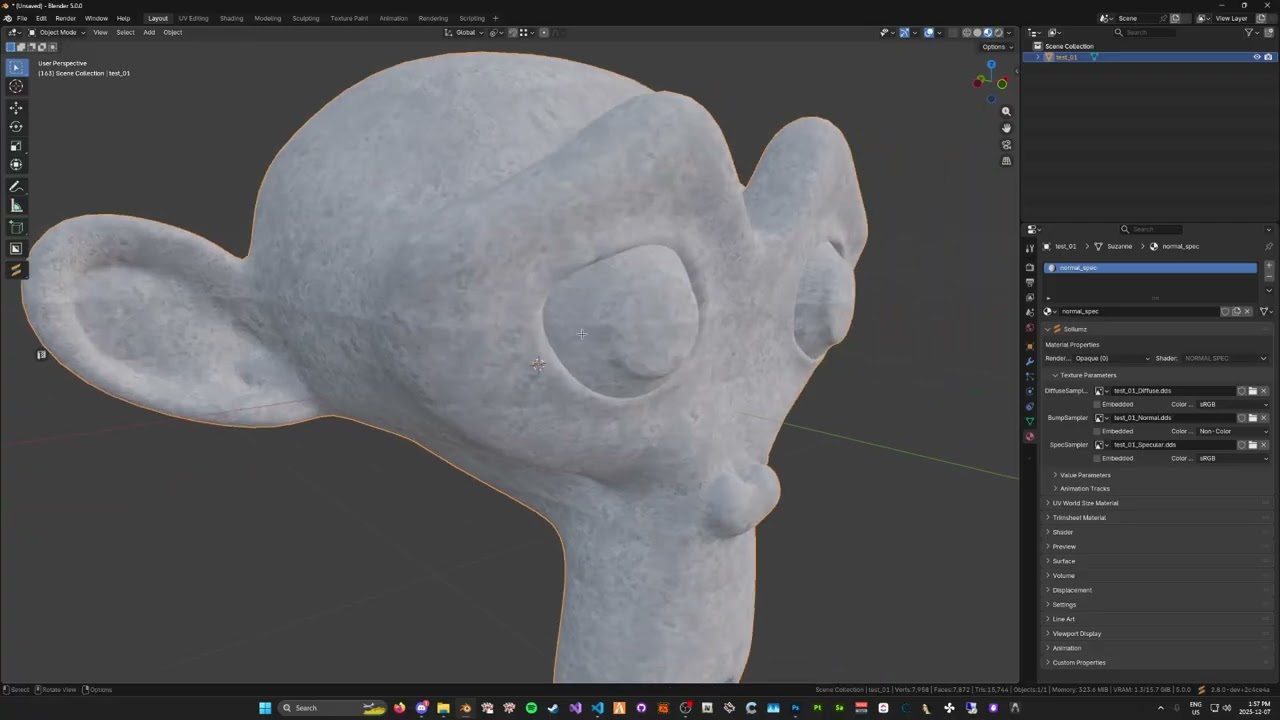Disable test_01 in renders via camera icon

(1268, 57)
